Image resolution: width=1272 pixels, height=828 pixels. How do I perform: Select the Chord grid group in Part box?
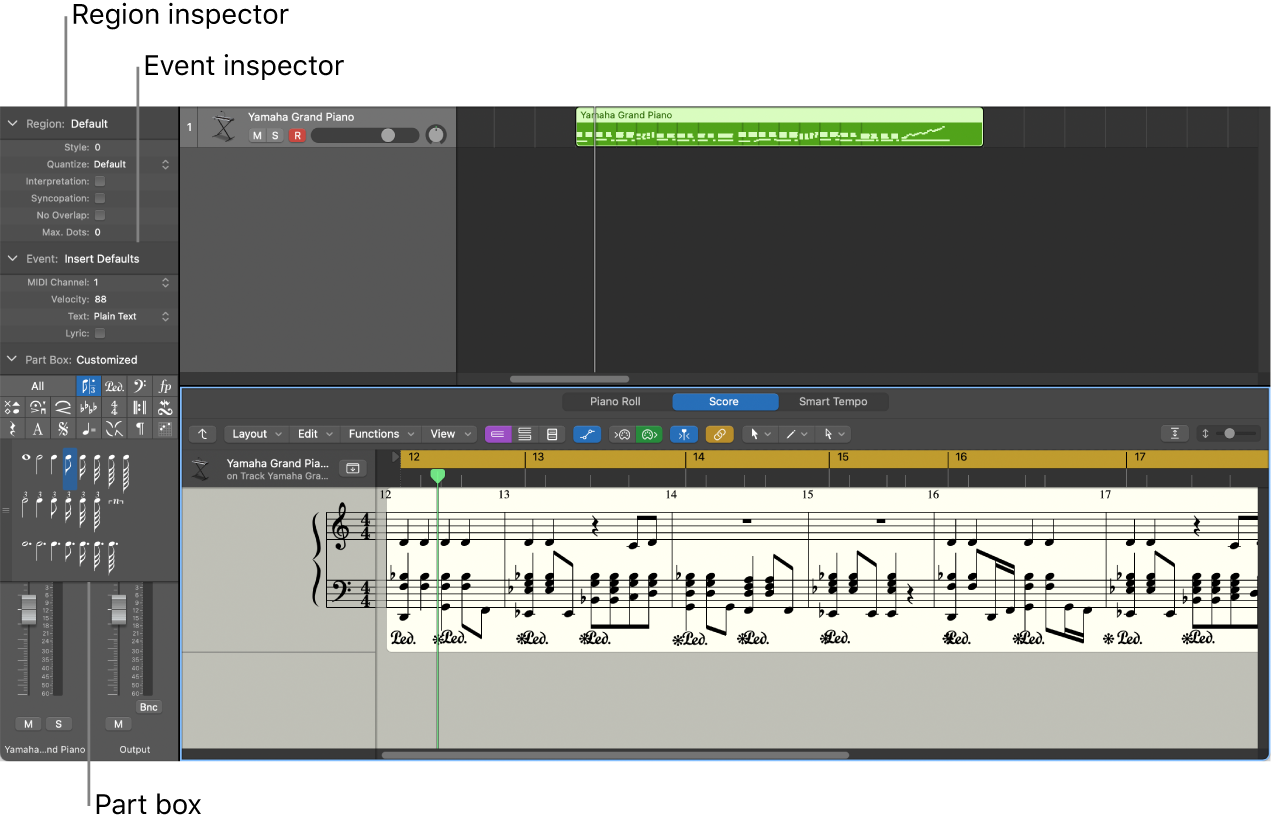tap(165, 428)
